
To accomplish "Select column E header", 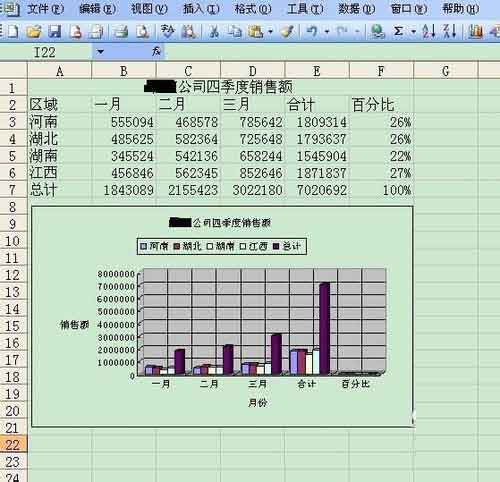I will coord(317,71).
